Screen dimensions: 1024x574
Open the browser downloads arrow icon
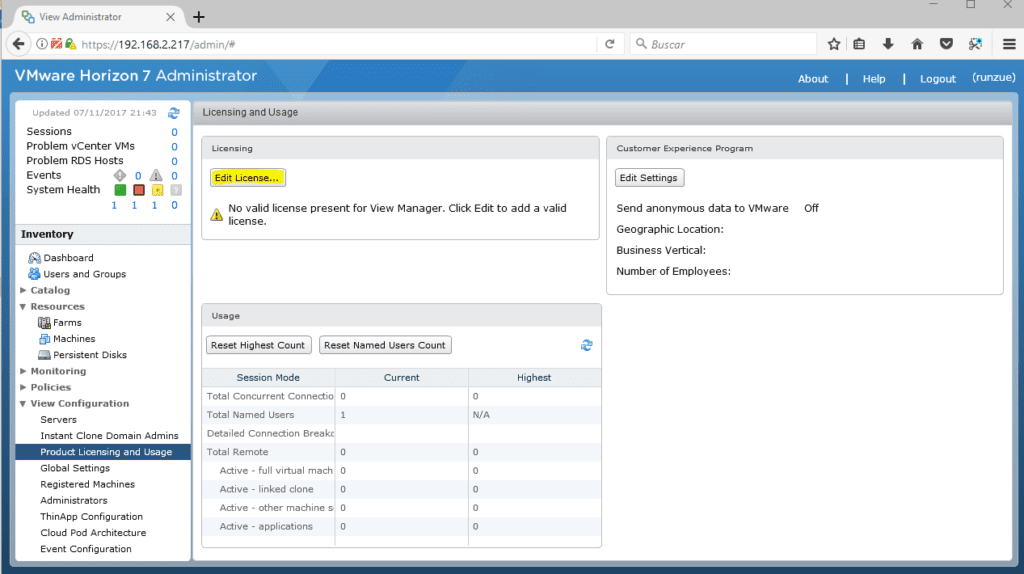pos(888,44)
